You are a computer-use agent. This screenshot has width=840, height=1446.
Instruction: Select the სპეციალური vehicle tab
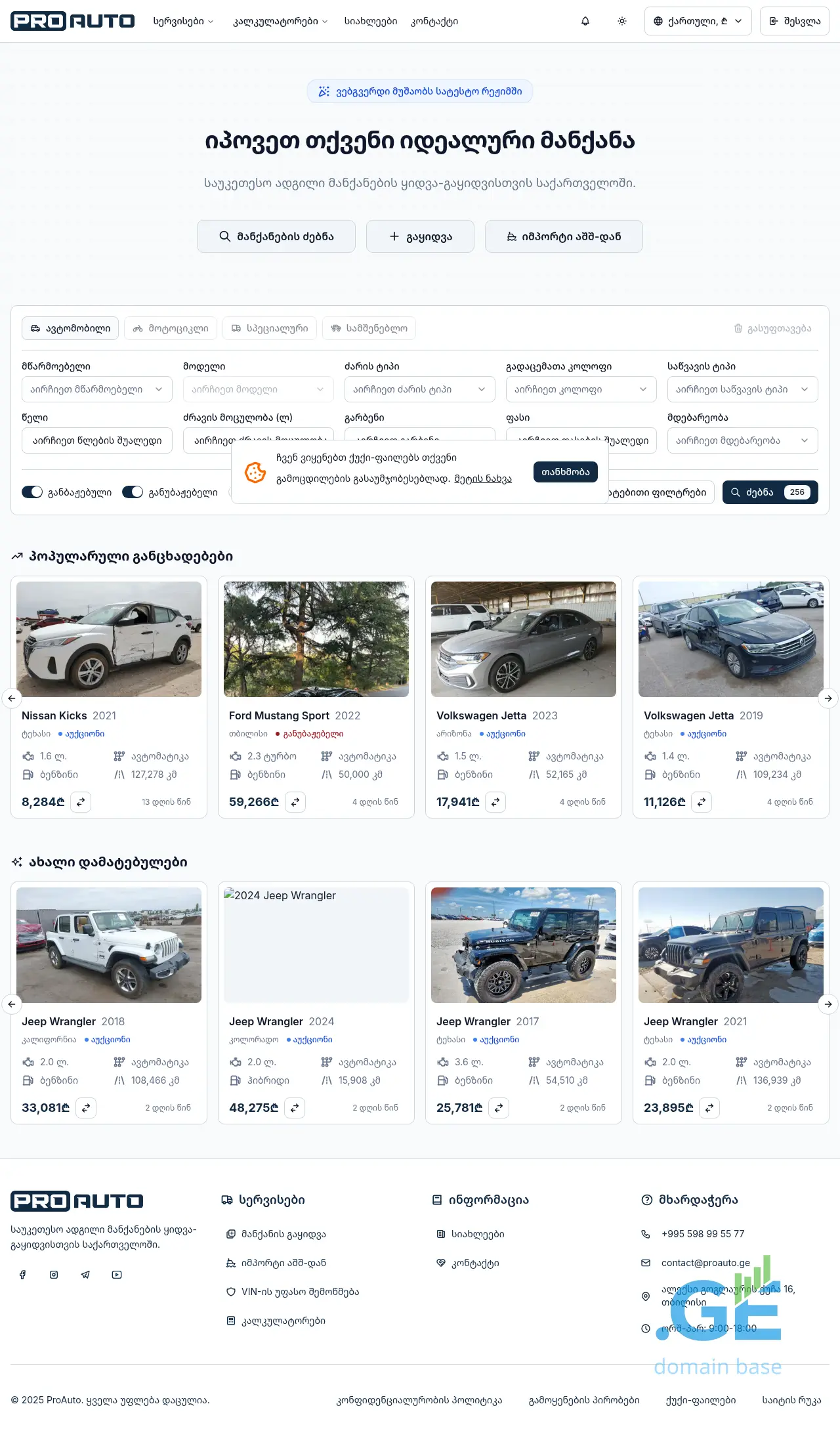270,328
